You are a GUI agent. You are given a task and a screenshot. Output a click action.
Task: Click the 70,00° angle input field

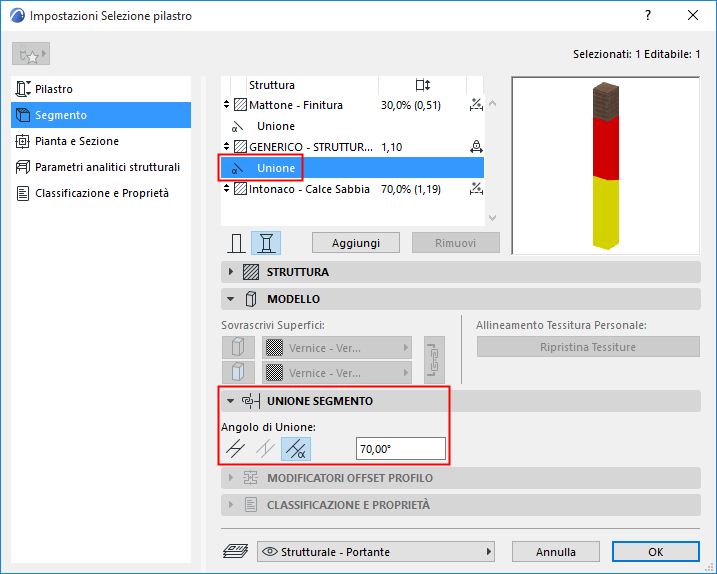[x=401, y=449]
